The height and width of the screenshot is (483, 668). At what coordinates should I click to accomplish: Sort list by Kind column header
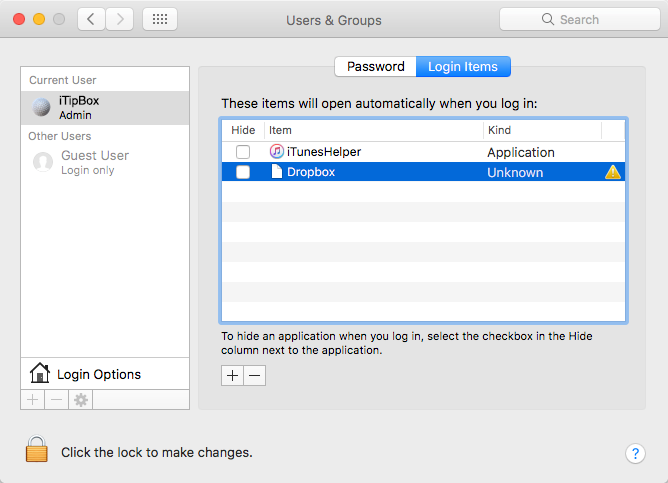tap(541, 131)
